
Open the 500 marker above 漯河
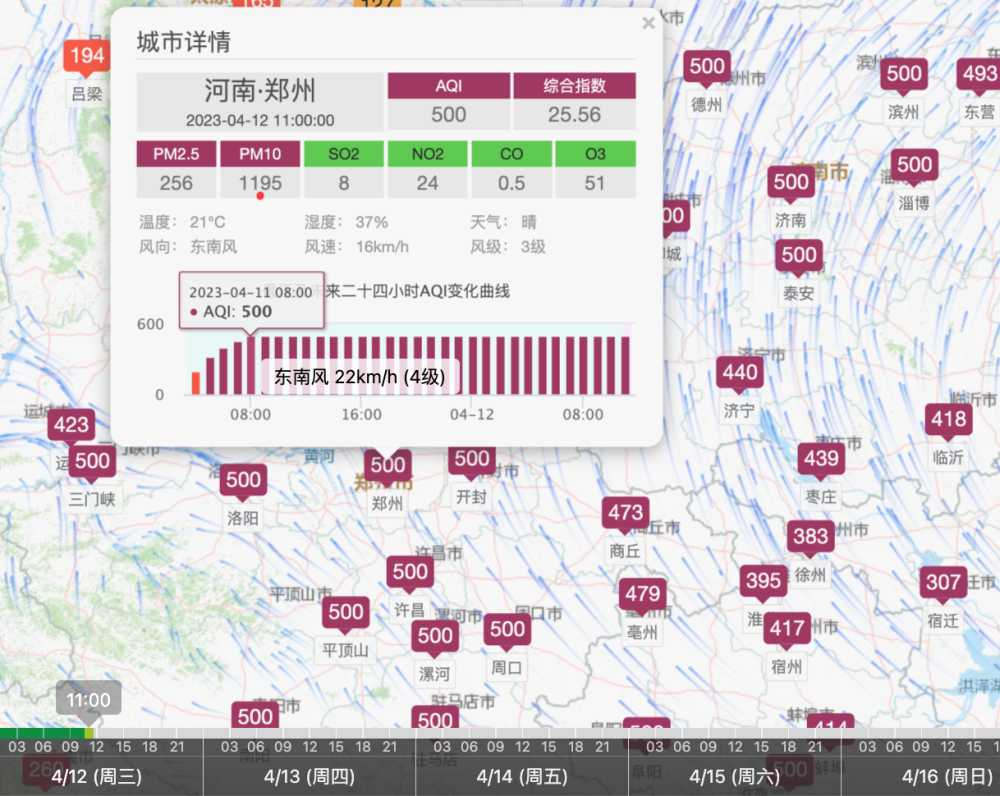[x=435, y=637]
